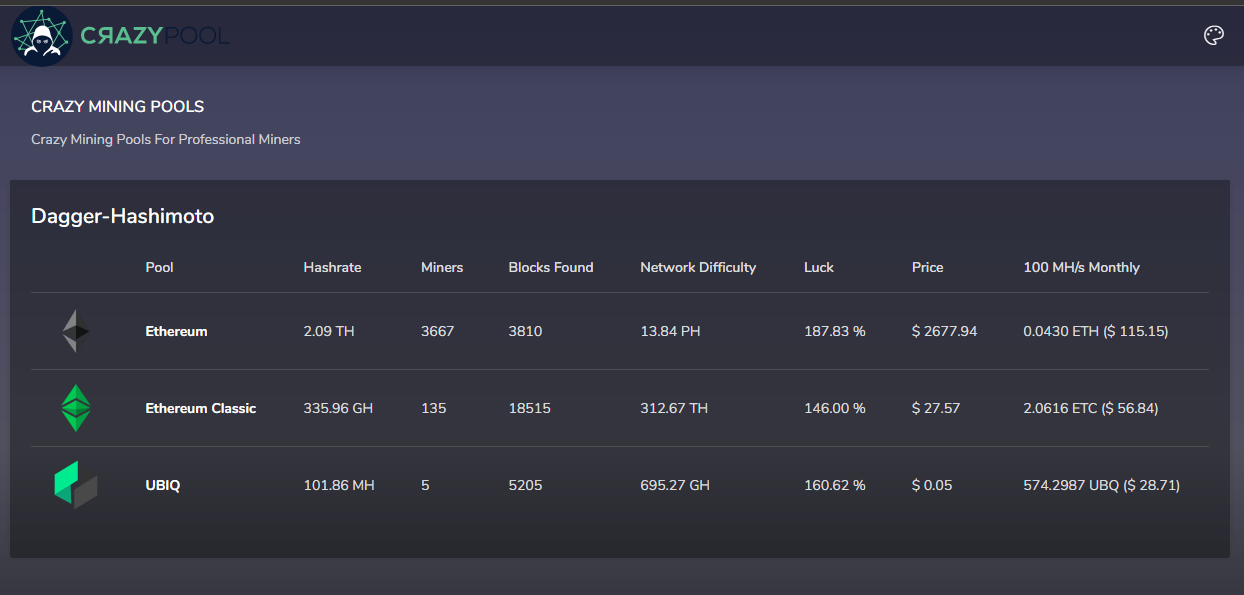This screenshot has height=595, width=1244.
Task: Click the Dagger-Hashimoto section heading
Action: coord(122,216)
